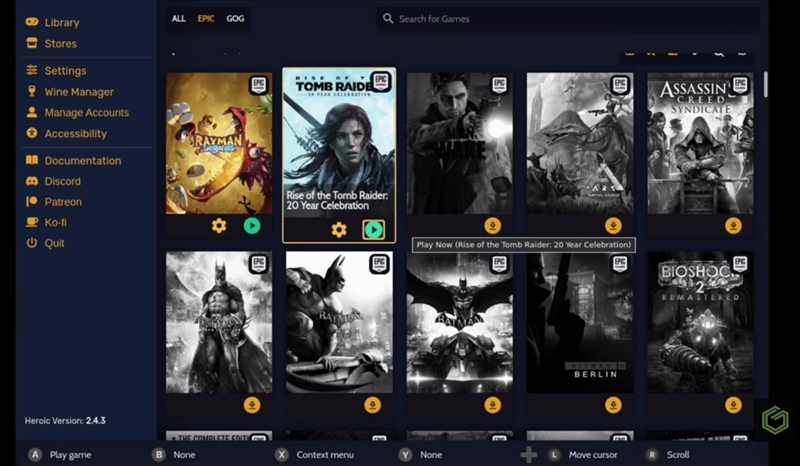Install Hitman Berlin using download icon
Viewport: 800px width, 466px height.
[x=613, y=405]
